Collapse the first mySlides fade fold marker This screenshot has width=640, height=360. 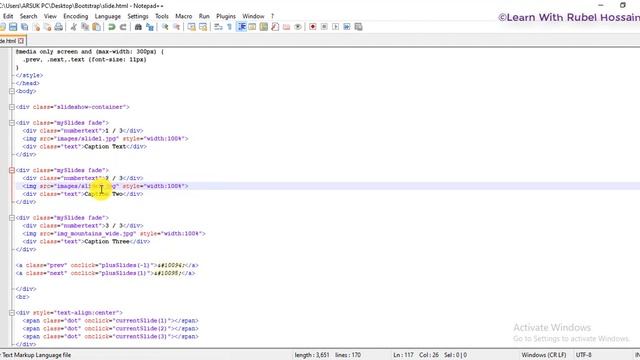point(12,123)
